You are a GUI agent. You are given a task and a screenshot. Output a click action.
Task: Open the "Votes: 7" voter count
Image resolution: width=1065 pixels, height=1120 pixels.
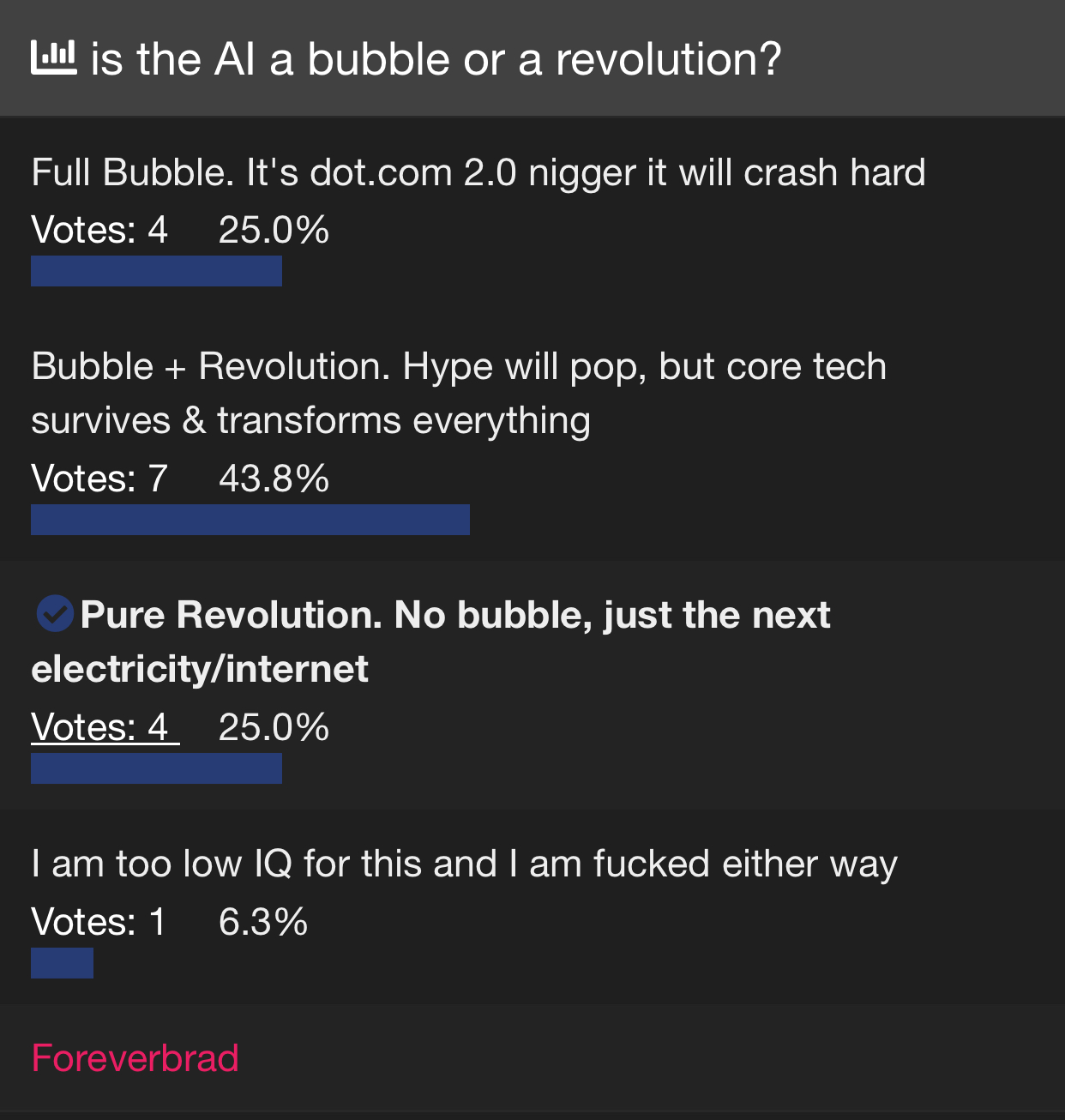[x=99, y=479]
